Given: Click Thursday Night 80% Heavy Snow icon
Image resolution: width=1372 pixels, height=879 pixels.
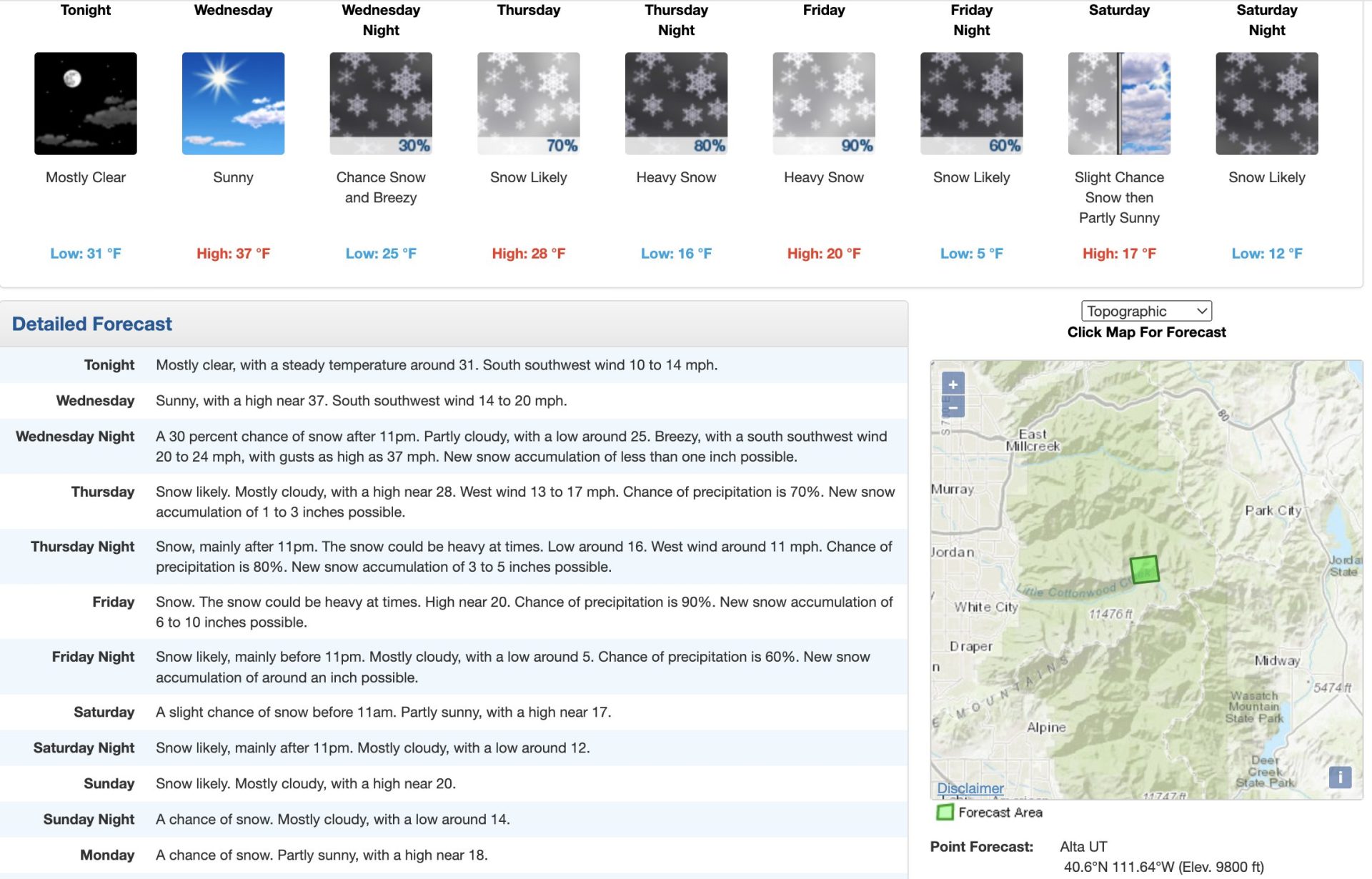Looking at the screenshot, I should 676,103.
